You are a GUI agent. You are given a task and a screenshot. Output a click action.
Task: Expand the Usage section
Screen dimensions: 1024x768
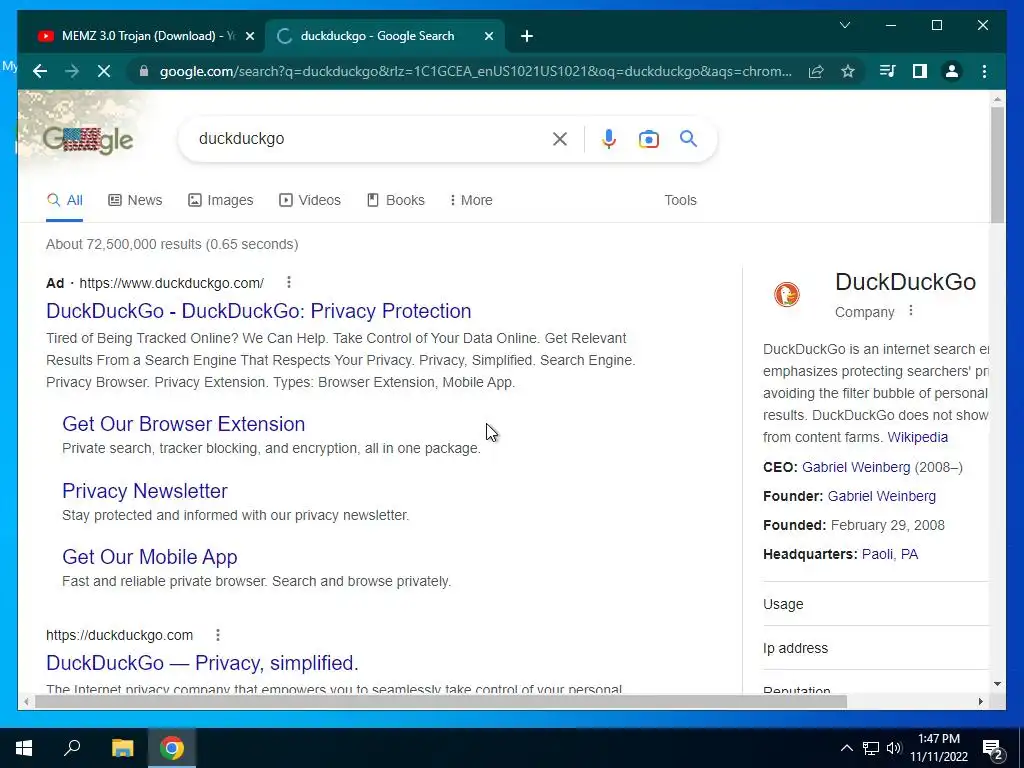coord(876,604)
